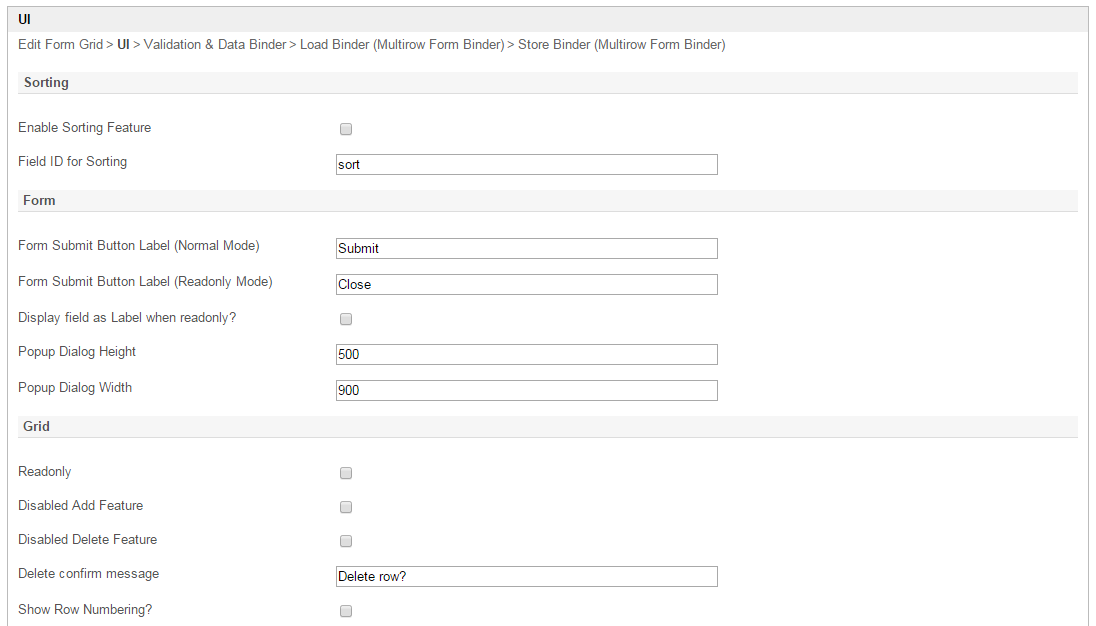Open Validation & Data Binder step
The height and width of the screenshot is (626, 1096).
tap(215, 45)
